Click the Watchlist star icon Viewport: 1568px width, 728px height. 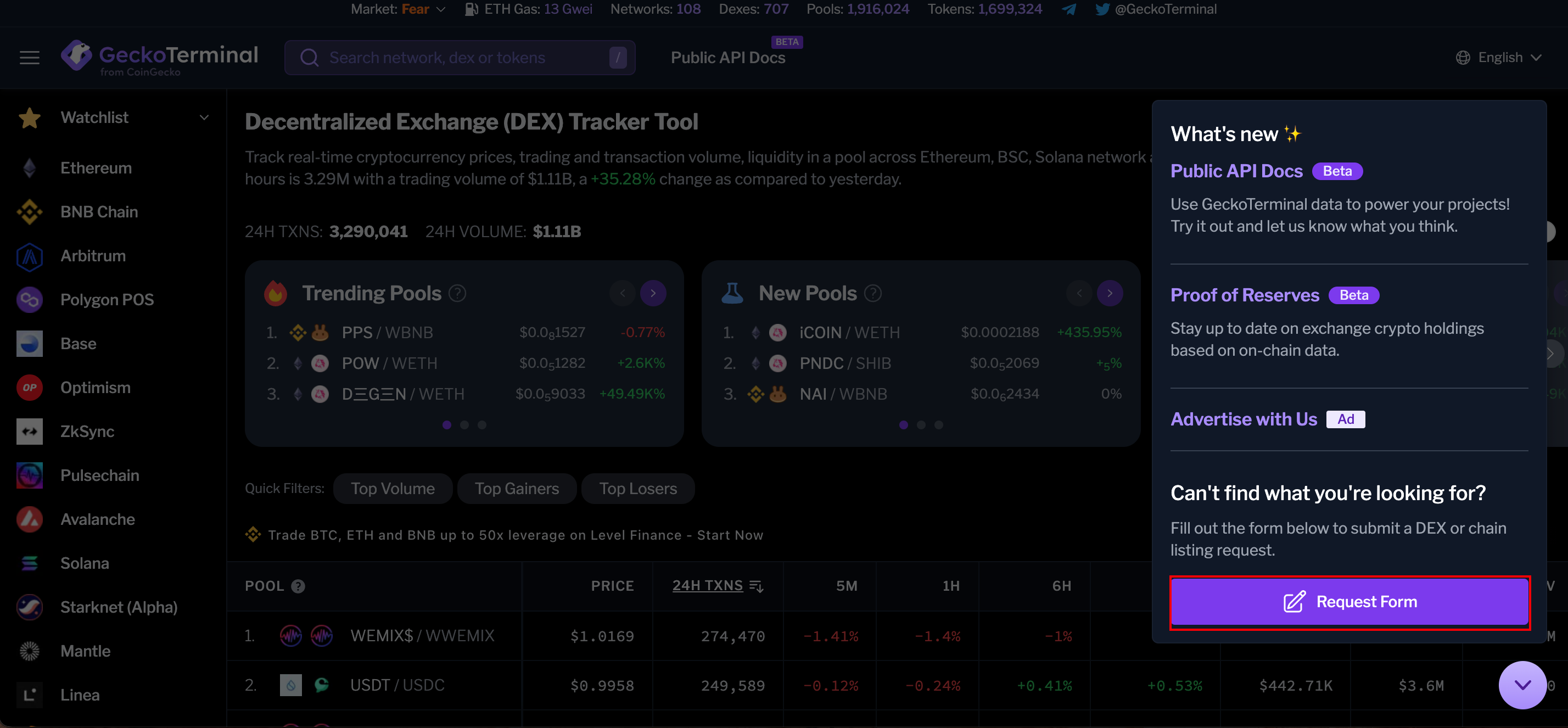tap(29, 117)
